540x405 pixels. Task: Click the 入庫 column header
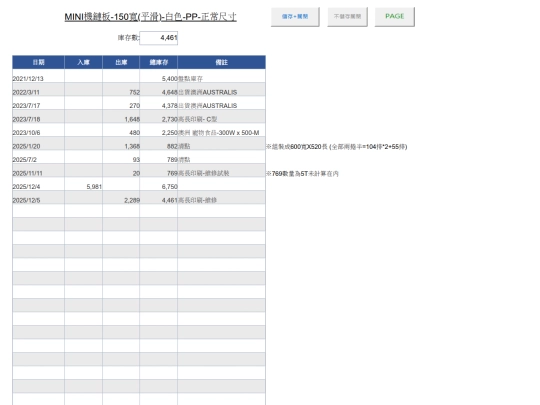[83, 62]
